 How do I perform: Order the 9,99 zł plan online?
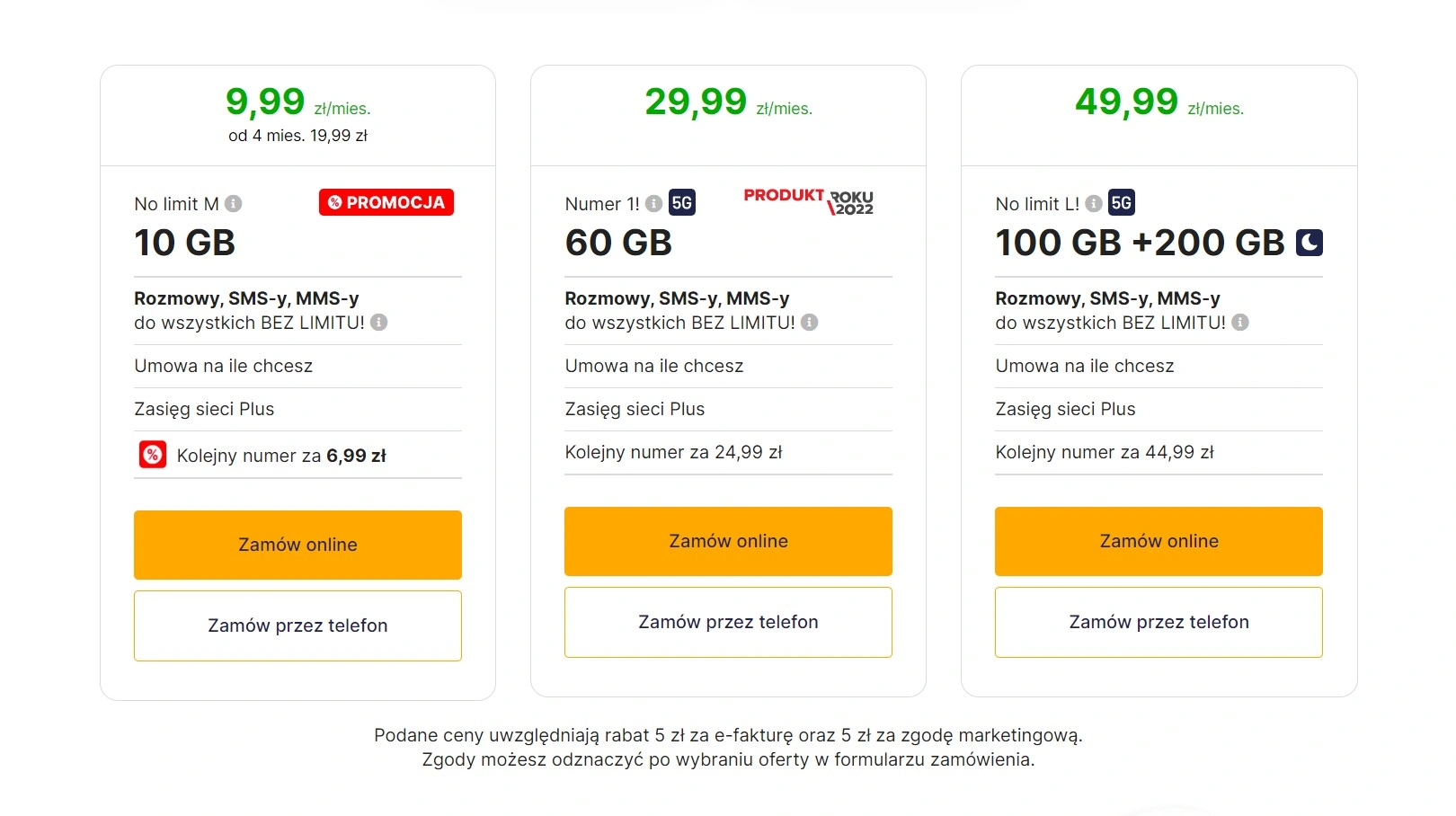tap(297, 545)
